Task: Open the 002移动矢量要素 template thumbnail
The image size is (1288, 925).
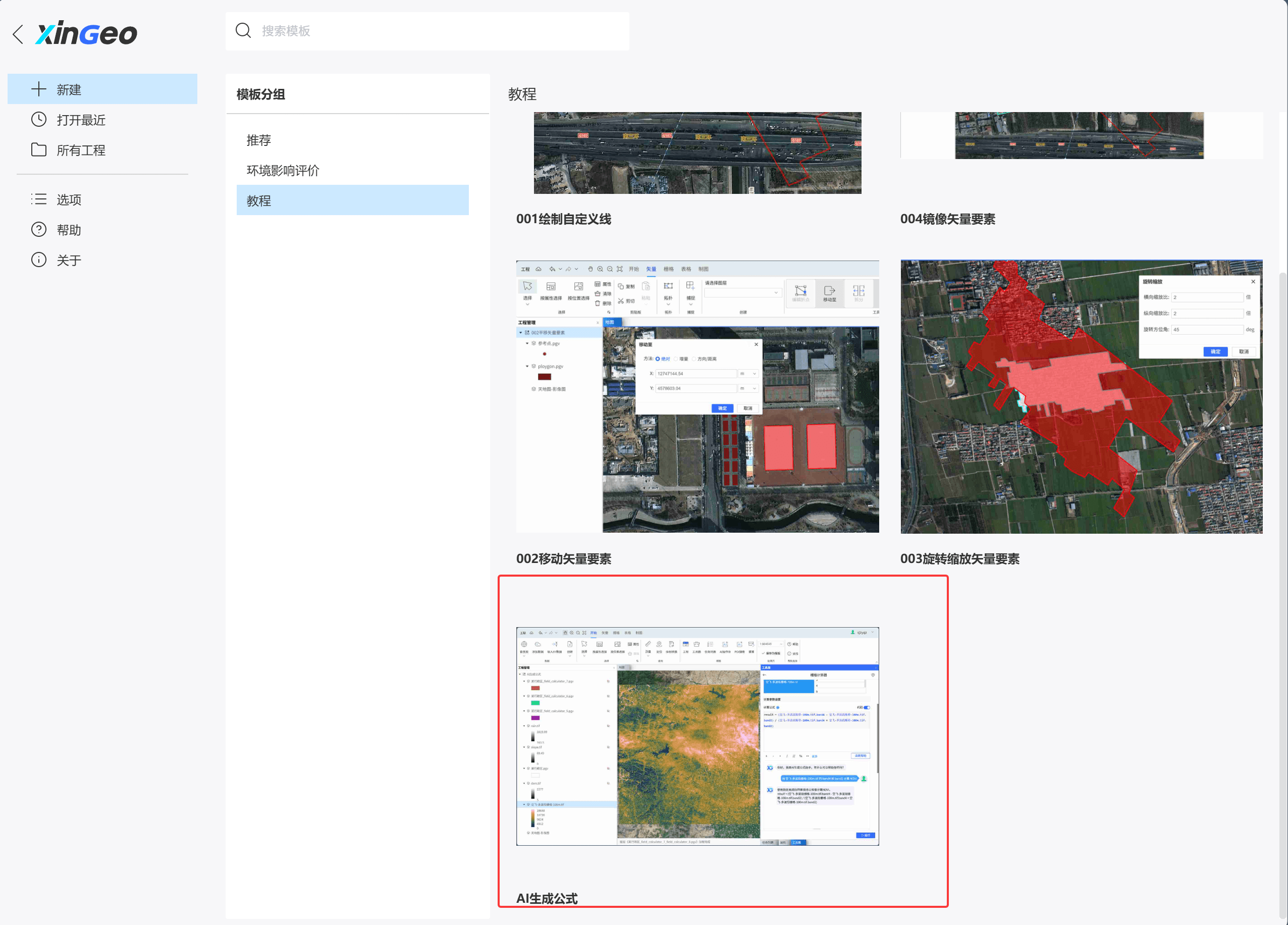Action: coord(697,396)
